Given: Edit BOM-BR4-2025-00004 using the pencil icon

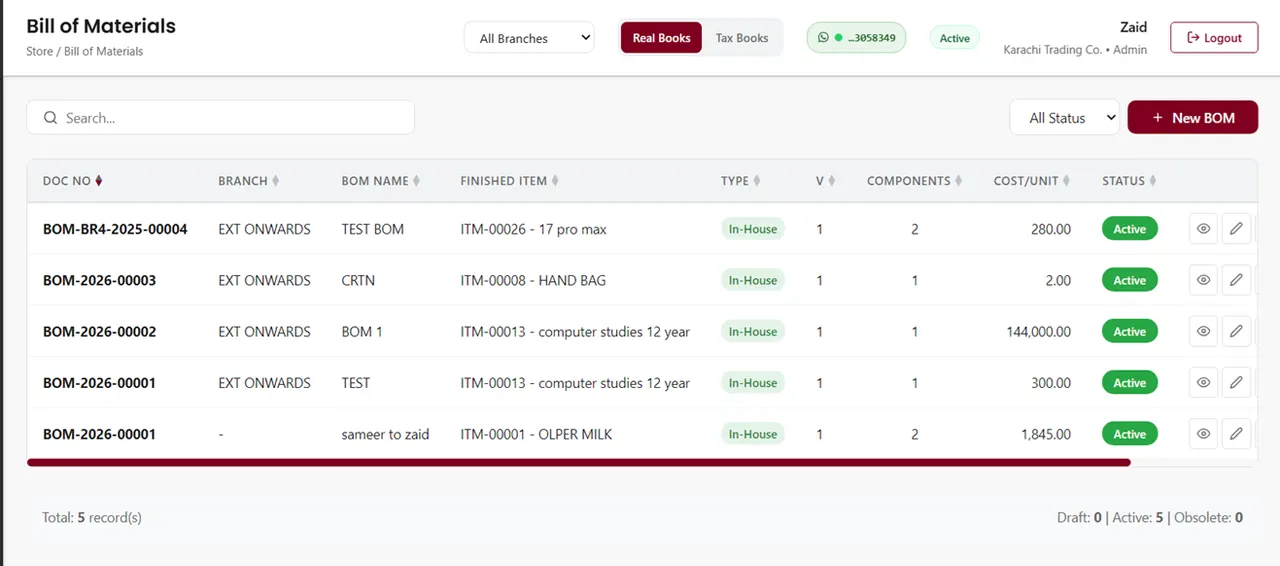Looking at the screenshot, I should (x=1236, y=229).
